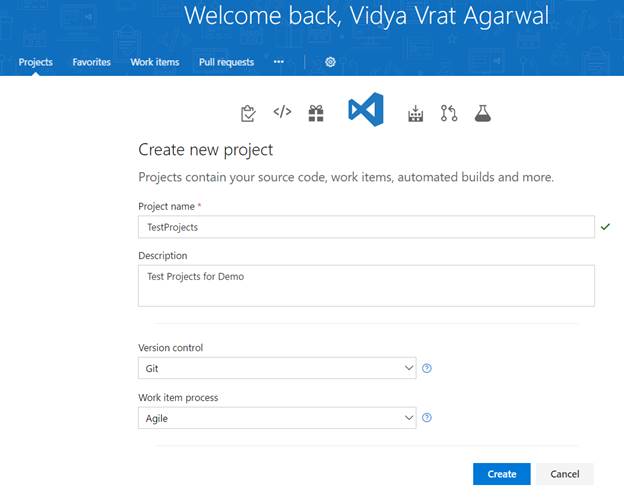The height and width of the screenshot is (503, 624).
Task: Go to the Work items tab
Action: [x=155, y=62]
